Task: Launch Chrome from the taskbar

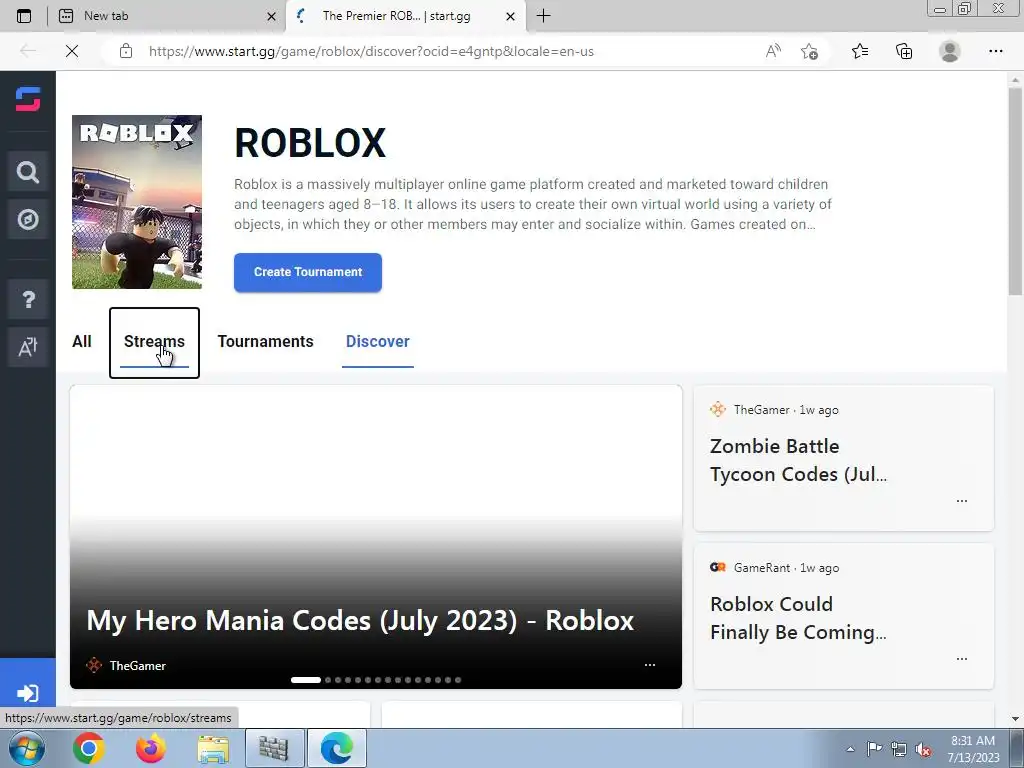Action: click(x=89, y=748)
